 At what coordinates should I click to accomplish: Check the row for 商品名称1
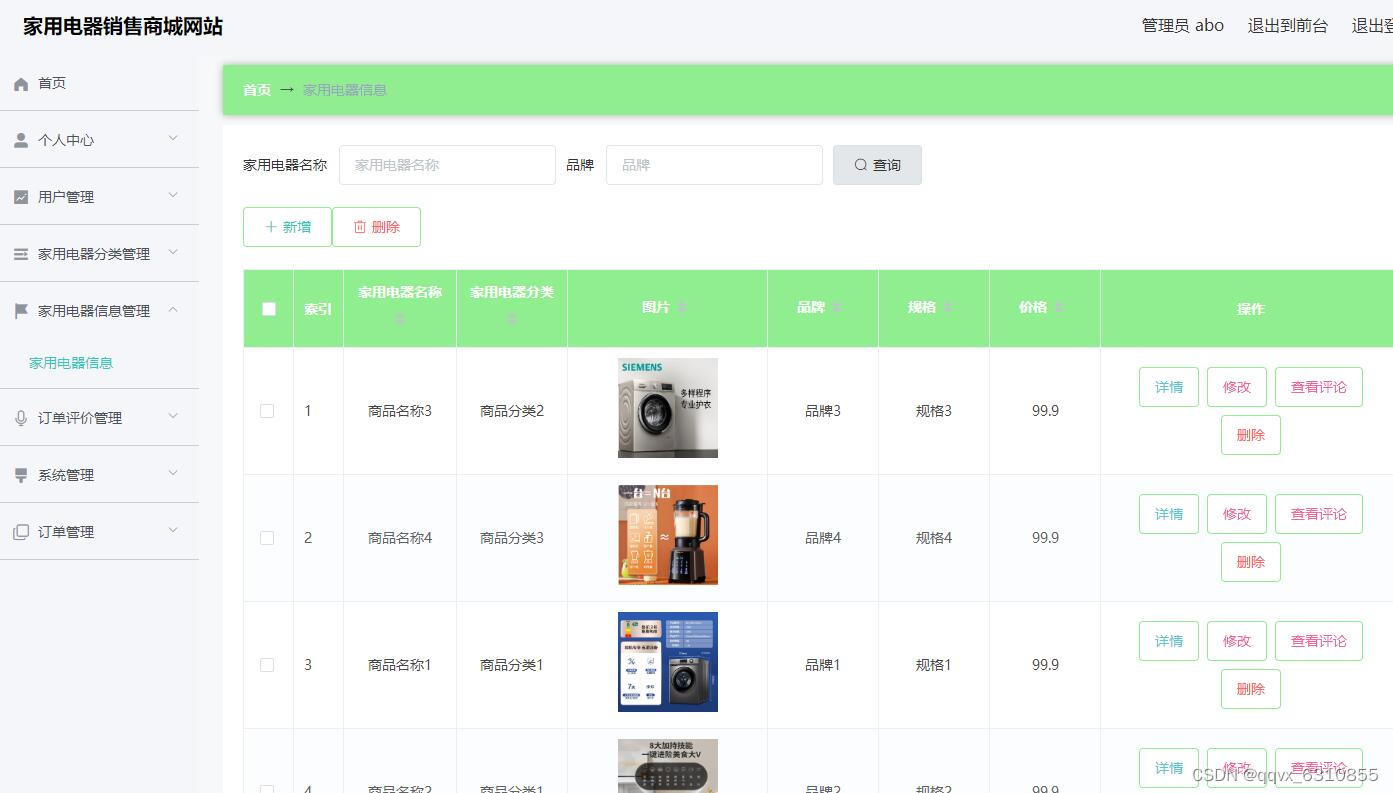click(267, 665)
